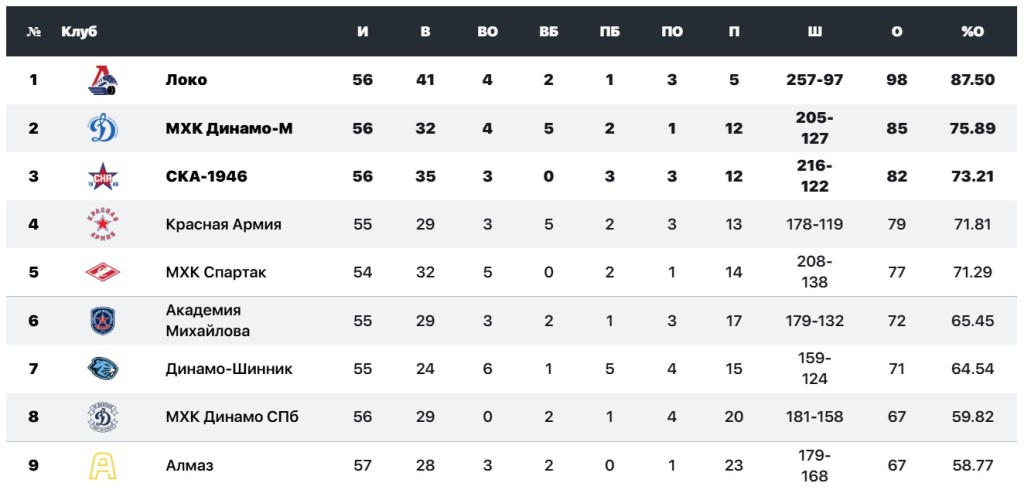Click the Красная Армия team logo
1024x500 pixels.
coord(103,224)
